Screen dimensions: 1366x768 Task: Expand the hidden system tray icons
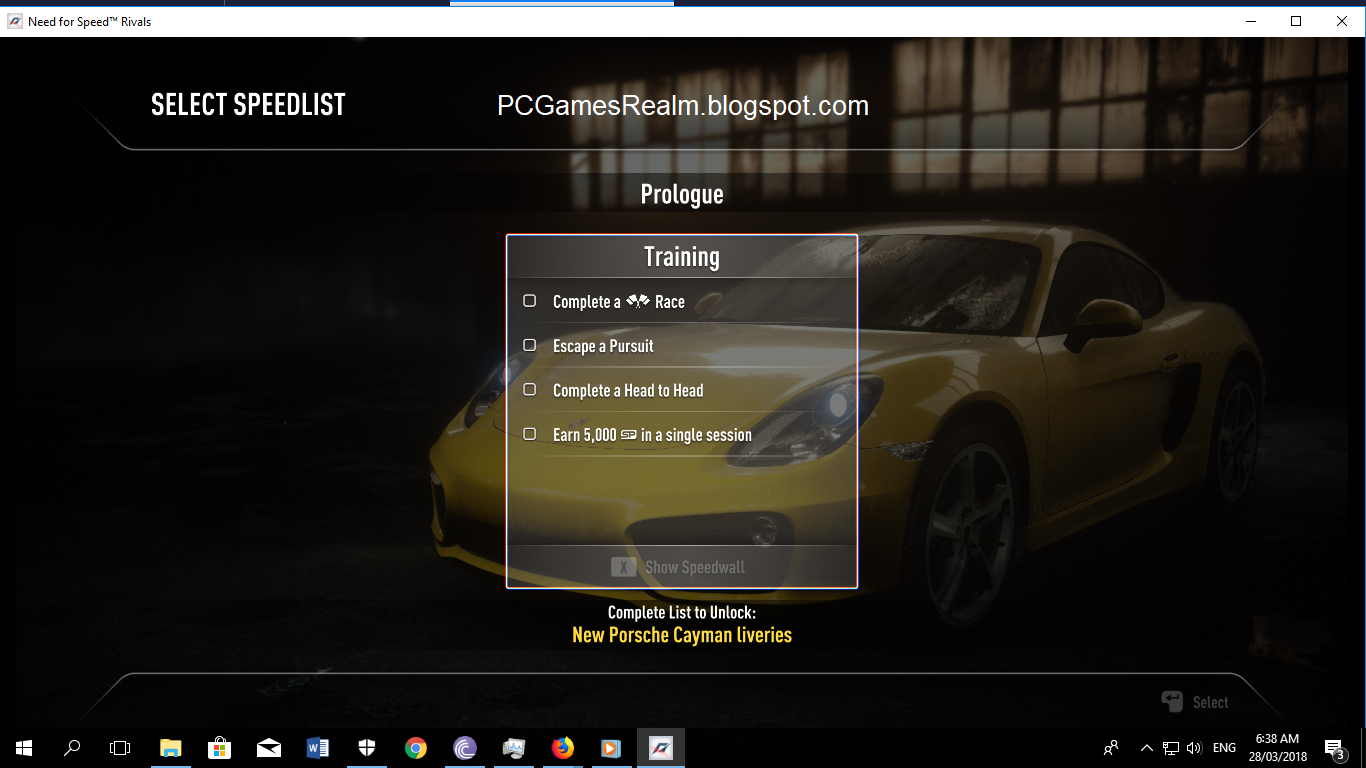pyautogui.click(x=1147, y=748)
